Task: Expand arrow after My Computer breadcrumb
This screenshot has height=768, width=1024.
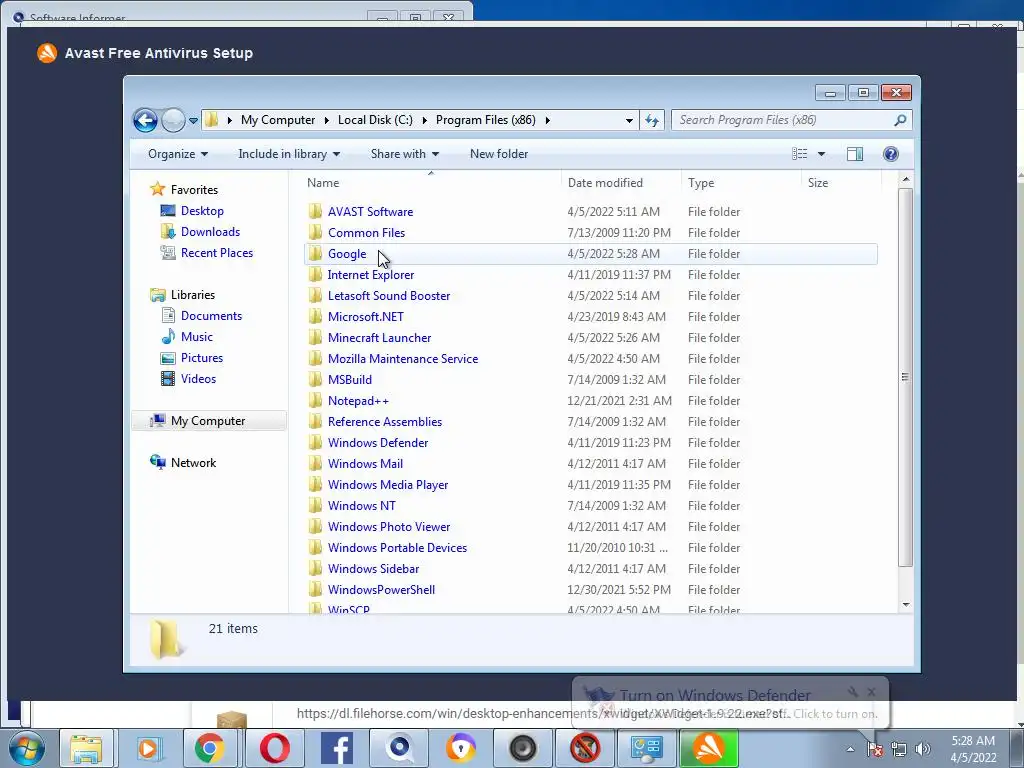Action: [327, 120]
